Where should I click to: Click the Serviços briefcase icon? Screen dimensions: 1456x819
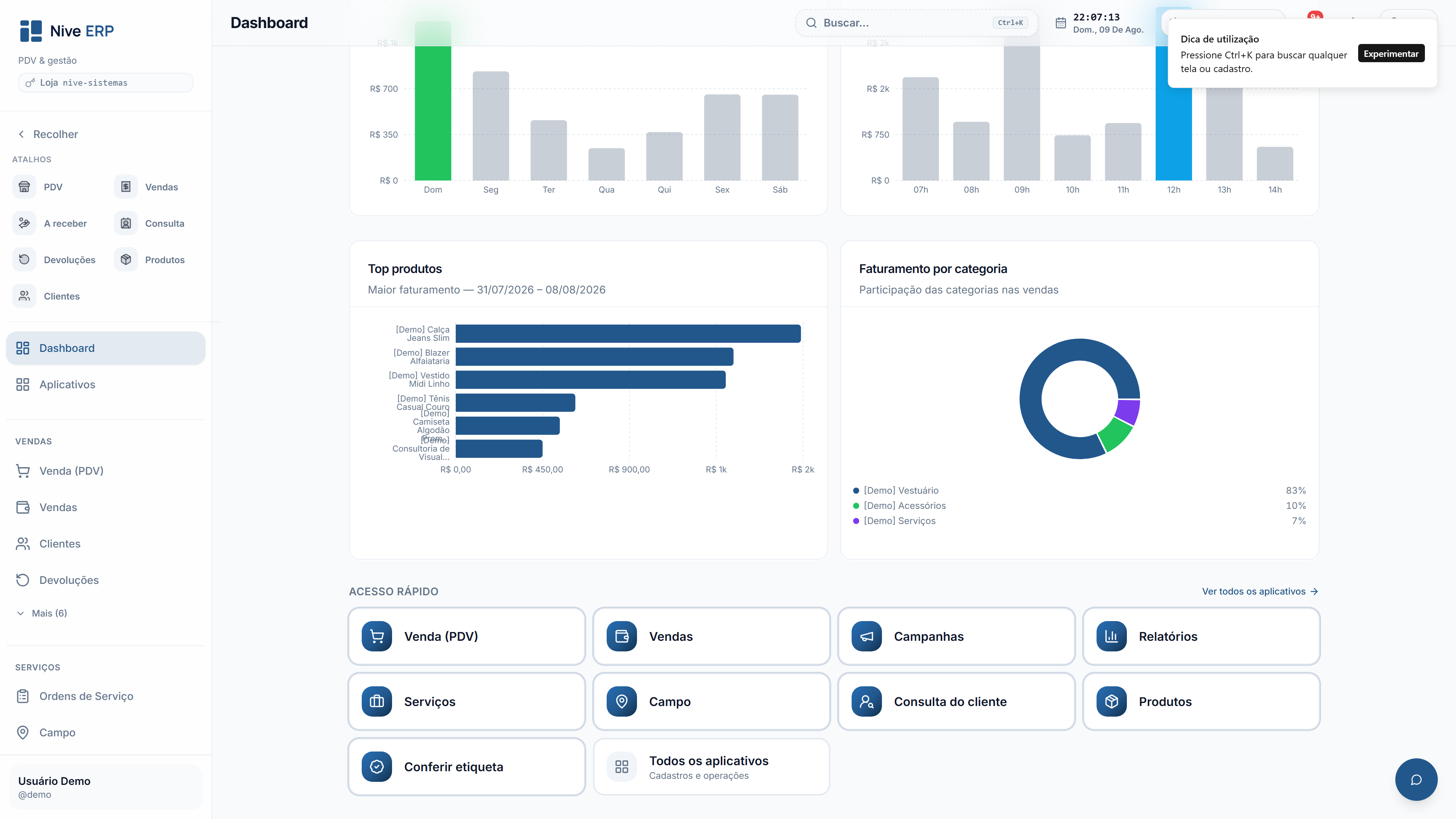pos(377,701)
